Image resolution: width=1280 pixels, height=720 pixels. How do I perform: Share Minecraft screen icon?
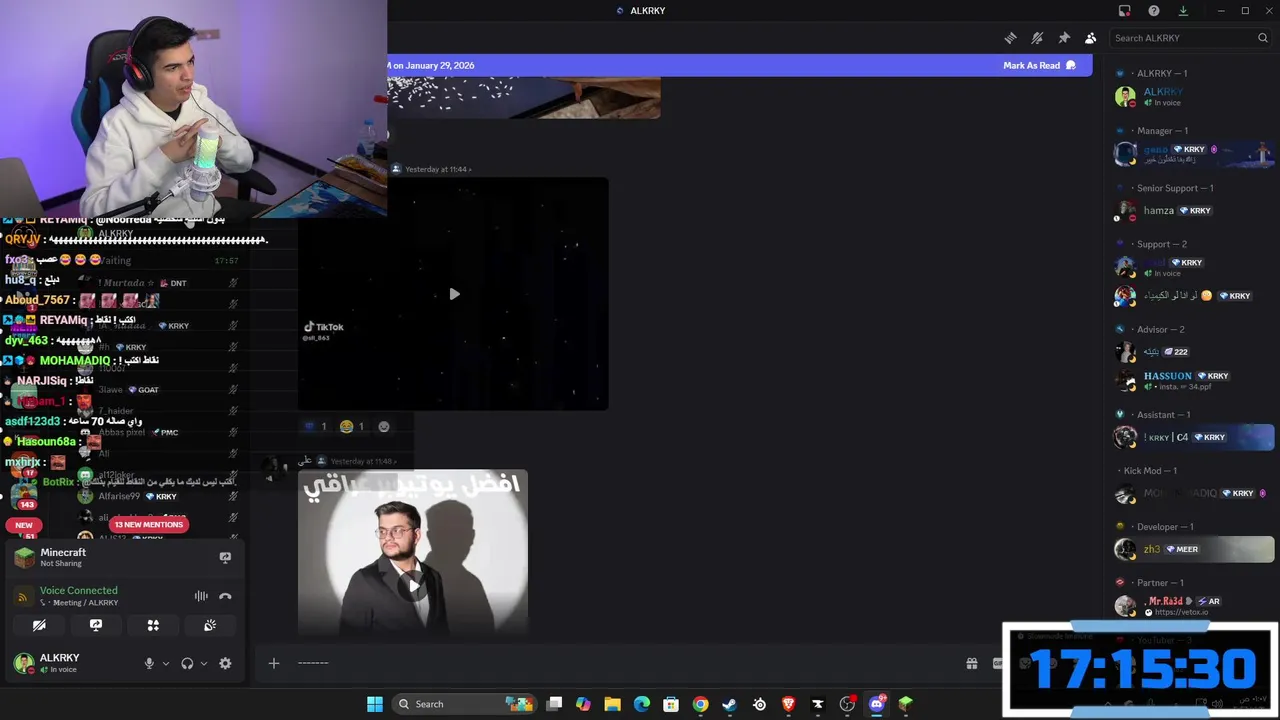coord(225,557)
